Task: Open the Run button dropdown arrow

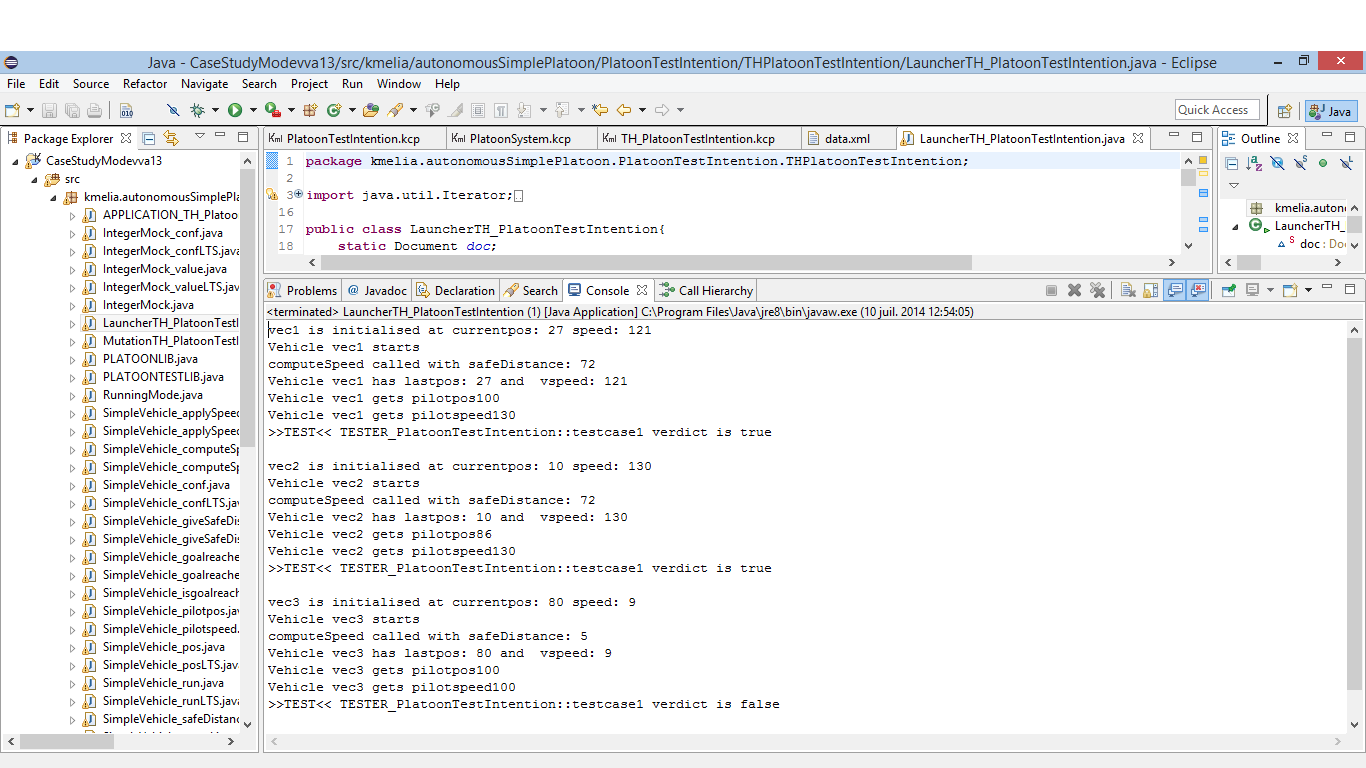Action: pos(253,110)
